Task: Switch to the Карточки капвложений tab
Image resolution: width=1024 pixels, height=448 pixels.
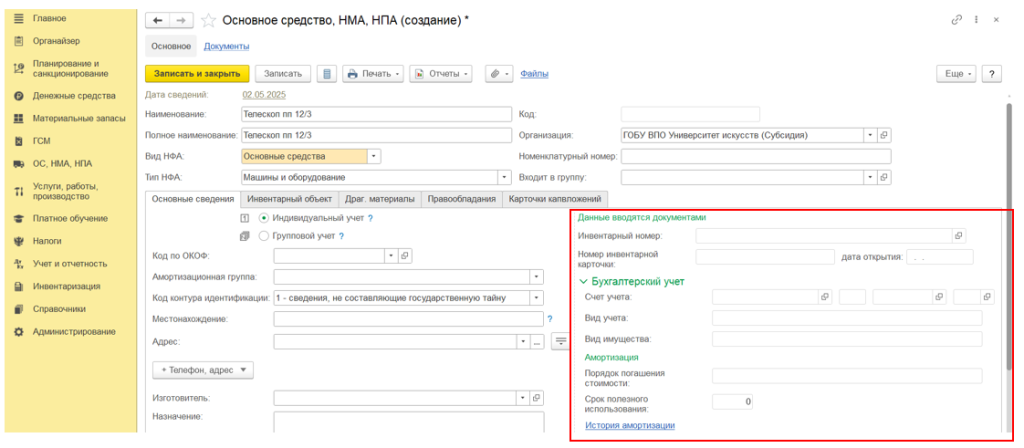Action: tap(556, 199)
